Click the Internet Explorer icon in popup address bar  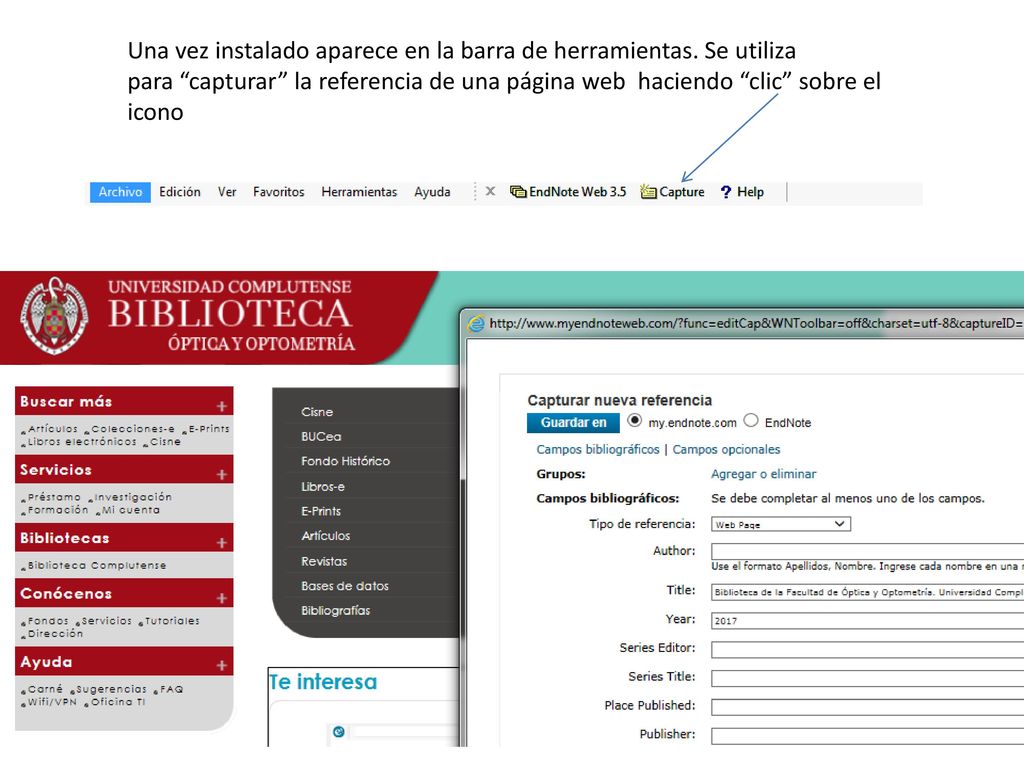[x=477, y=323]
